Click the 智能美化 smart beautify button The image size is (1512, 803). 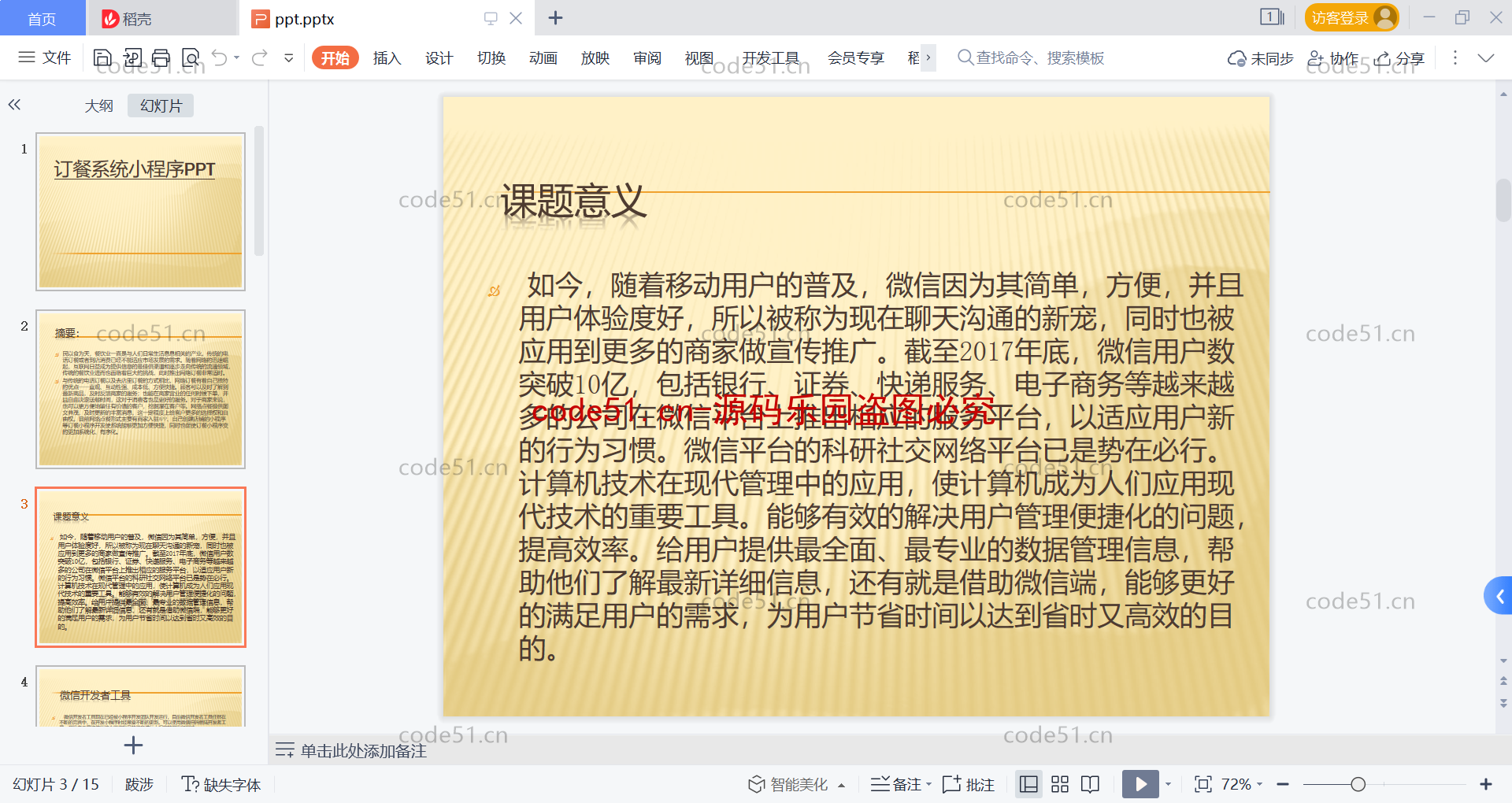pos(788,784)
